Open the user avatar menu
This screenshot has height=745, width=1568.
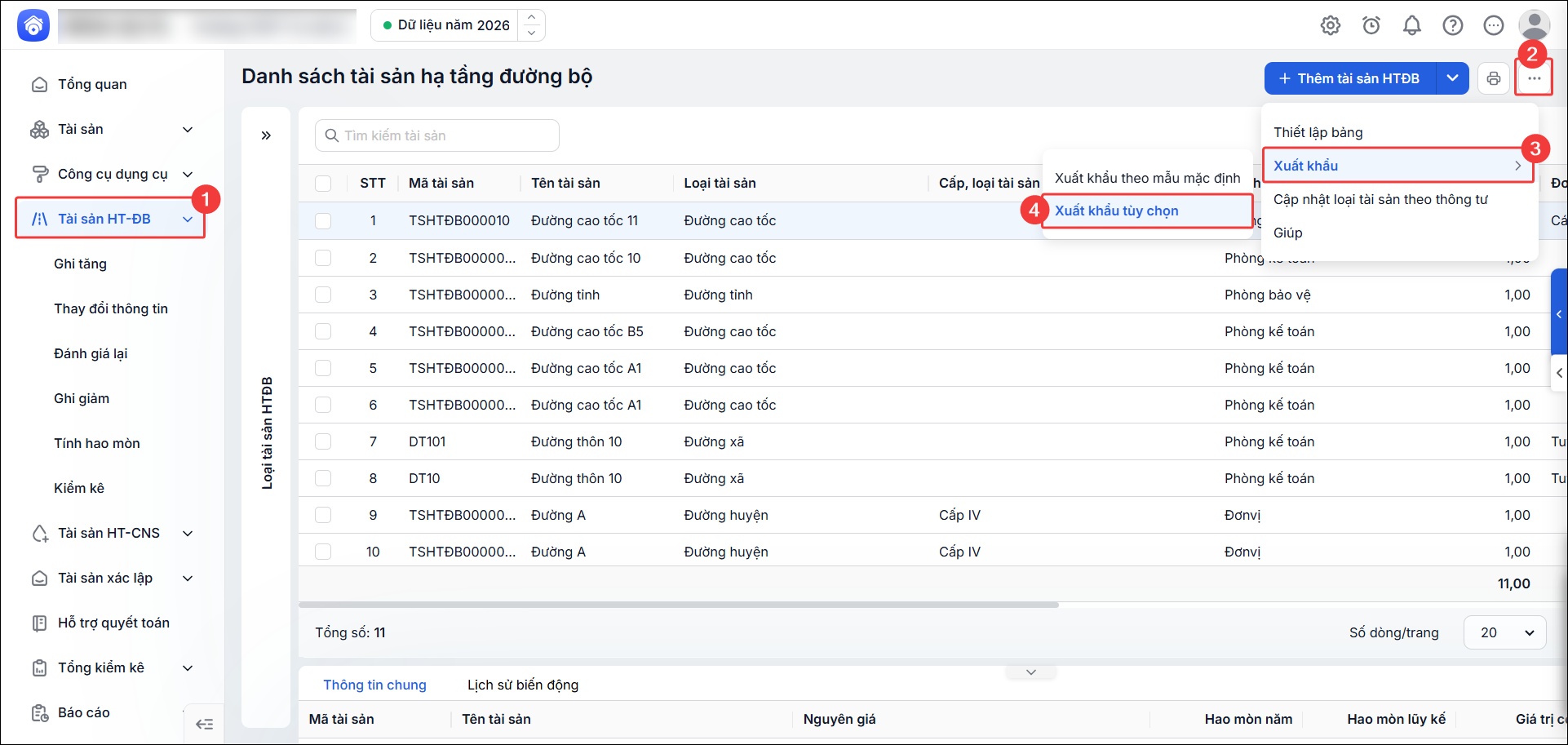point(1535,25)
